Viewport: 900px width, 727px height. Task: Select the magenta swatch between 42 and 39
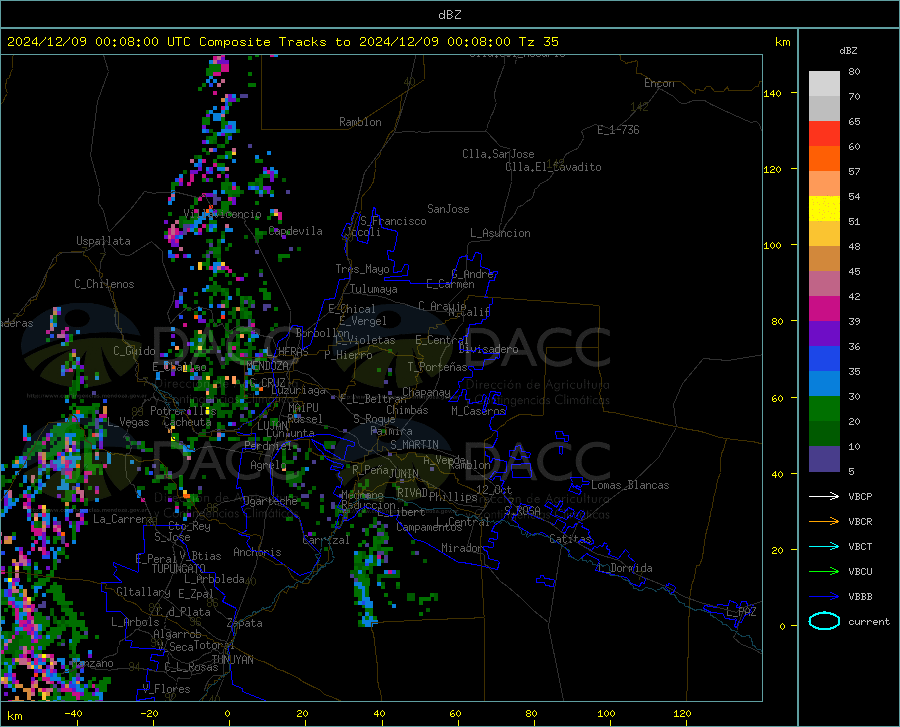tap(824, 309)
